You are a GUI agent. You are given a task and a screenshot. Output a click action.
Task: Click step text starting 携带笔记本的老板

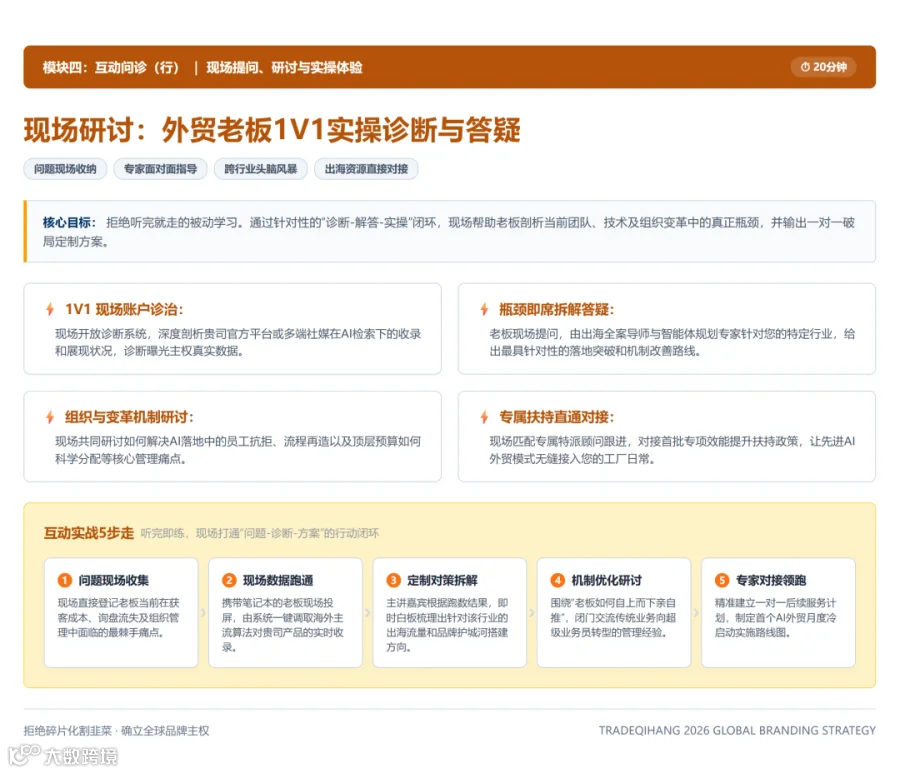[x=282, y=625]
